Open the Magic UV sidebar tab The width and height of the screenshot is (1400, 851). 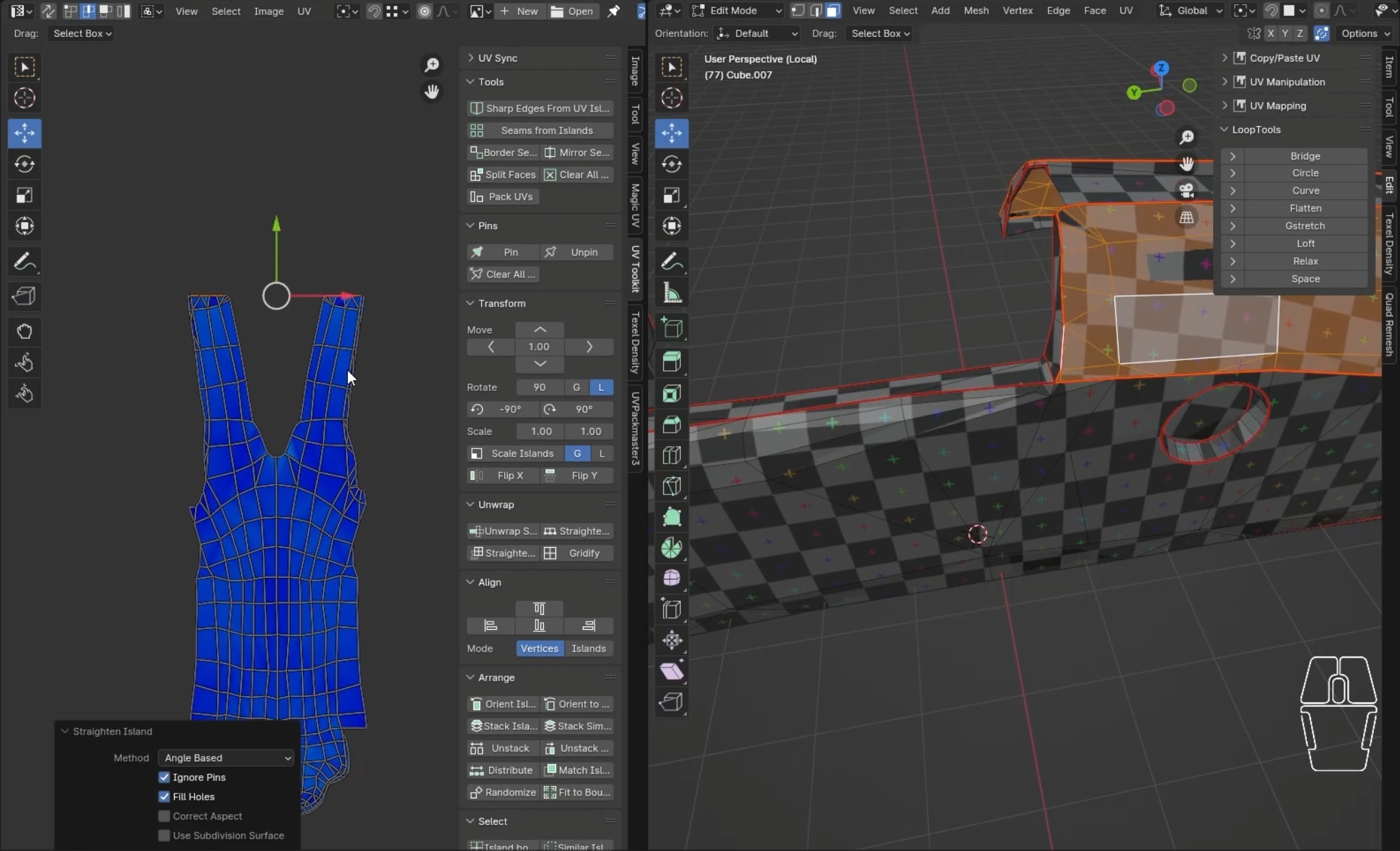tap(635, 205)
